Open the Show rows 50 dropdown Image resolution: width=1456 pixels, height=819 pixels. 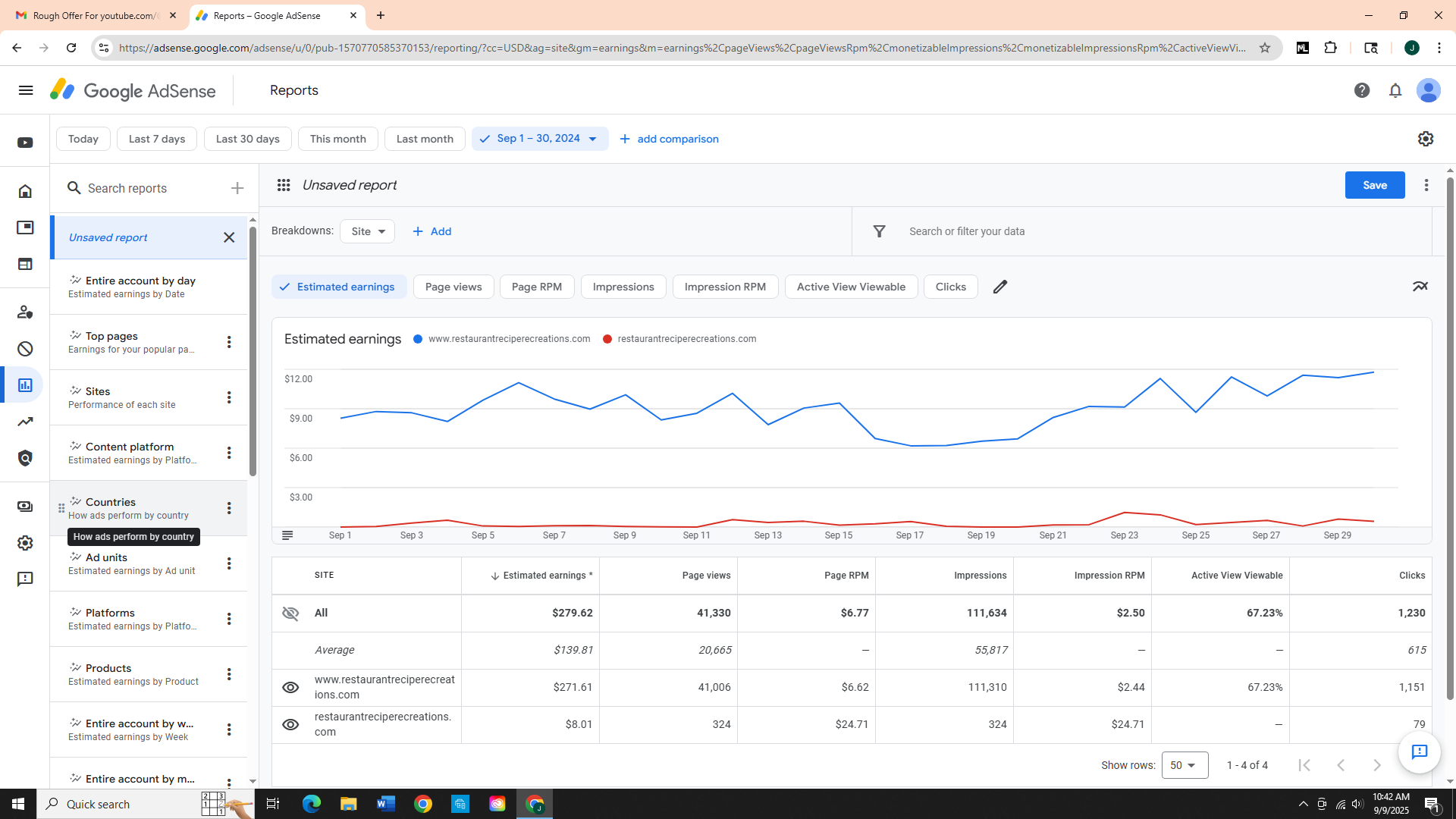click(x=1185, y=765)
